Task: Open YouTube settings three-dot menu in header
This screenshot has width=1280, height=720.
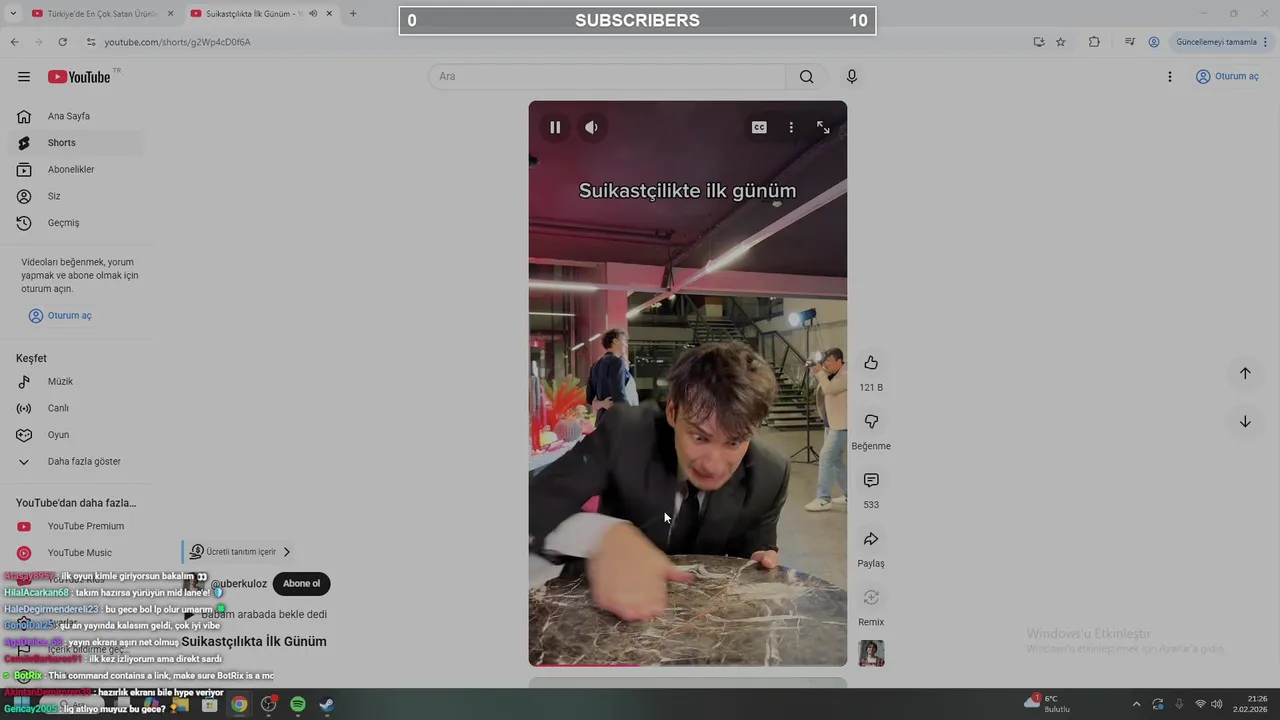Action: point(1170,77)
